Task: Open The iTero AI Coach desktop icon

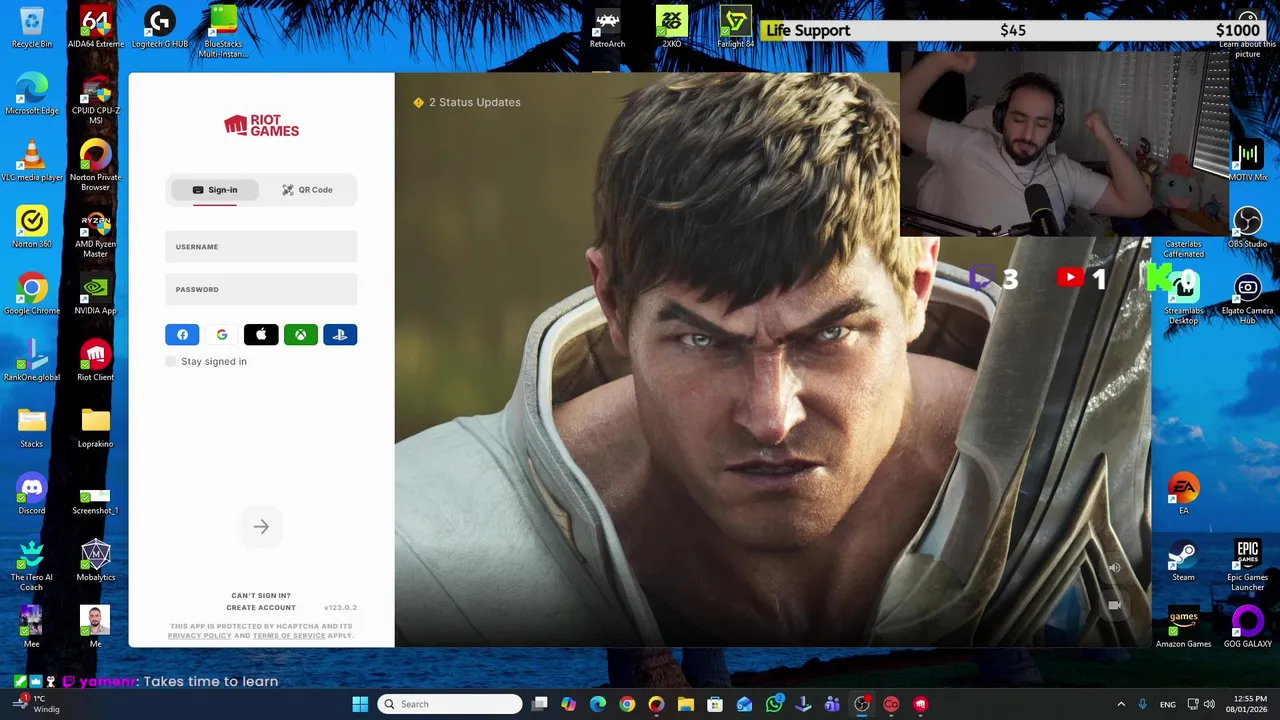Action: coord(32,565)
